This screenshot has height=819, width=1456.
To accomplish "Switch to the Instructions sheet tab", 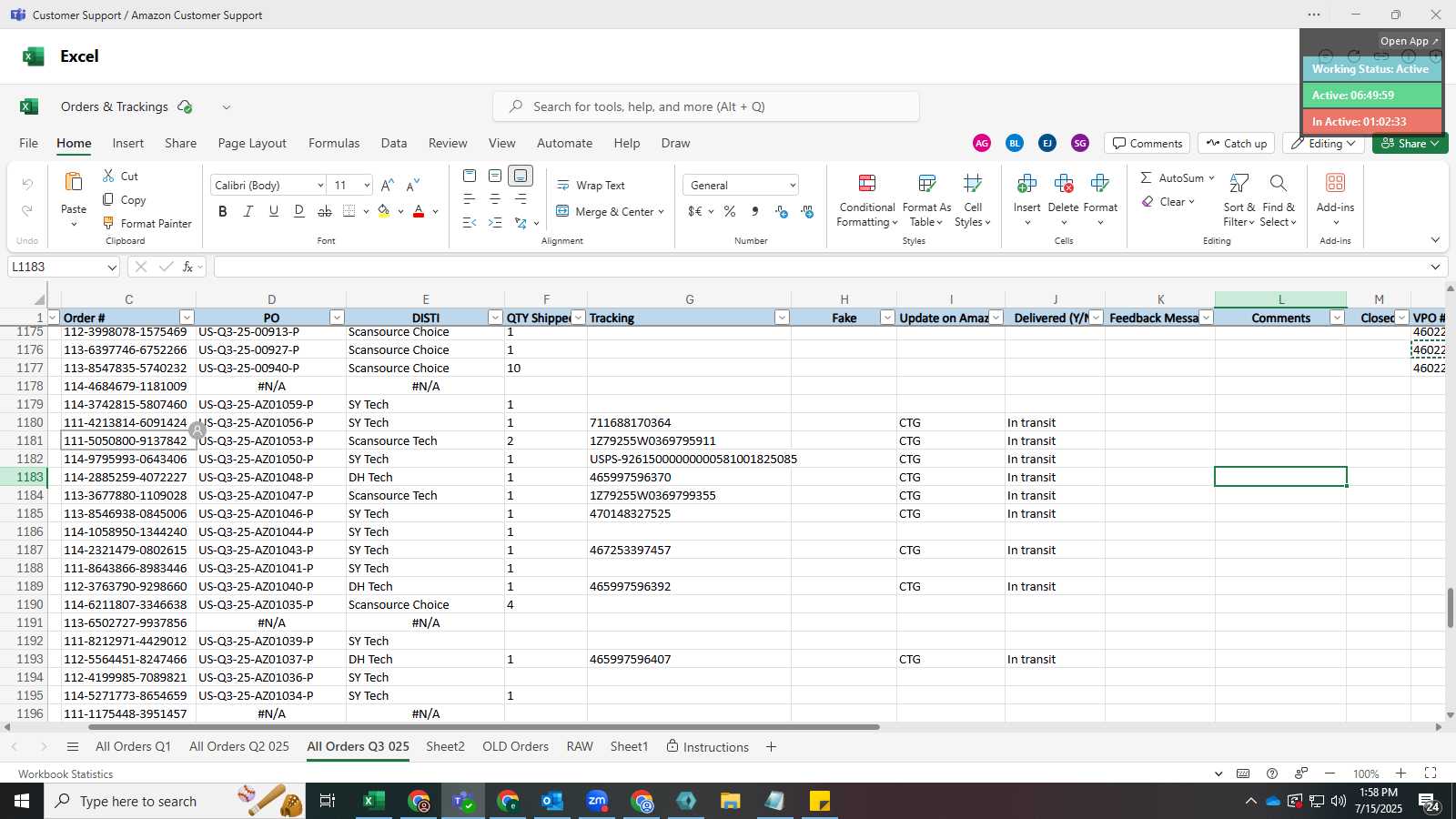I will coord(707,746).
